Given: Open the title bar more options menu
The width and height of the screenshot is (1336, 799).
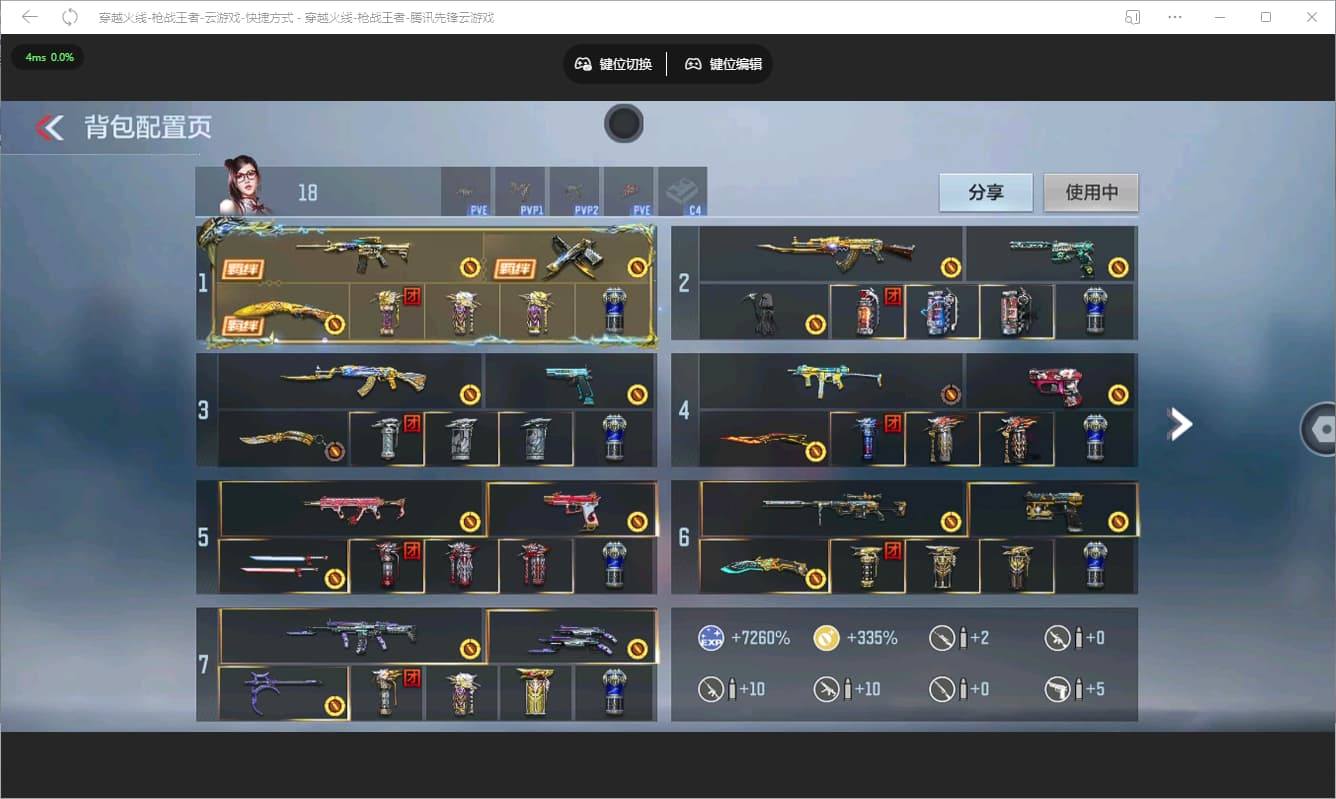Looking at the screenshot, I should tap(1175, 17).
